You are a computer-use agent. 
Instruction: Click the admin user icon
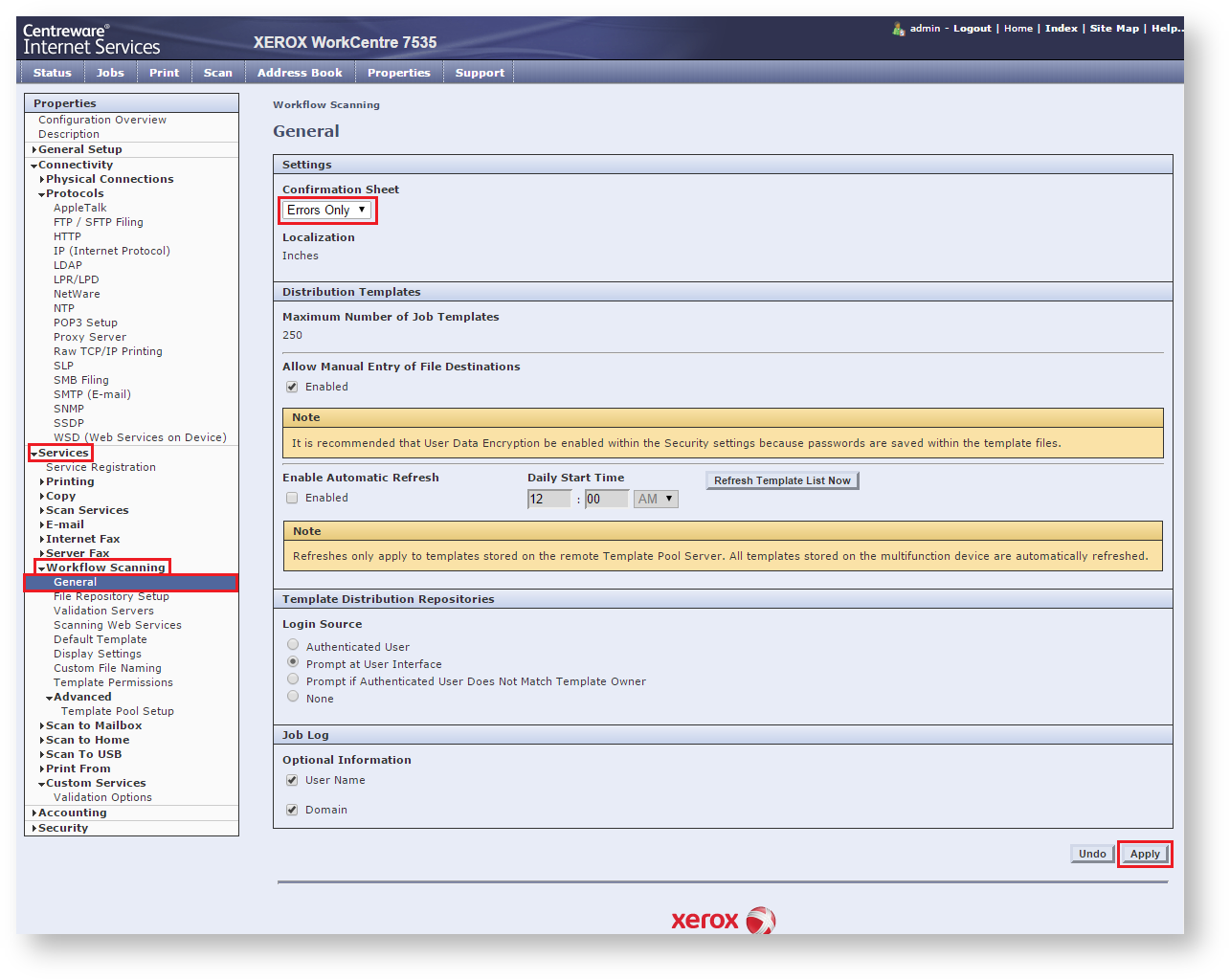tap(898, 29)
